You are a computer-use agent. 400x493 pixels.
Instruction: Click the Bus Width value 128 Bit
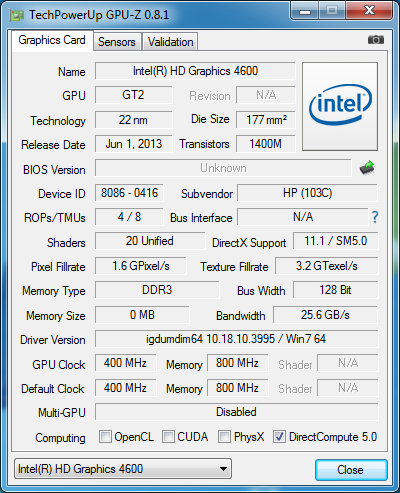click(336, 290)
